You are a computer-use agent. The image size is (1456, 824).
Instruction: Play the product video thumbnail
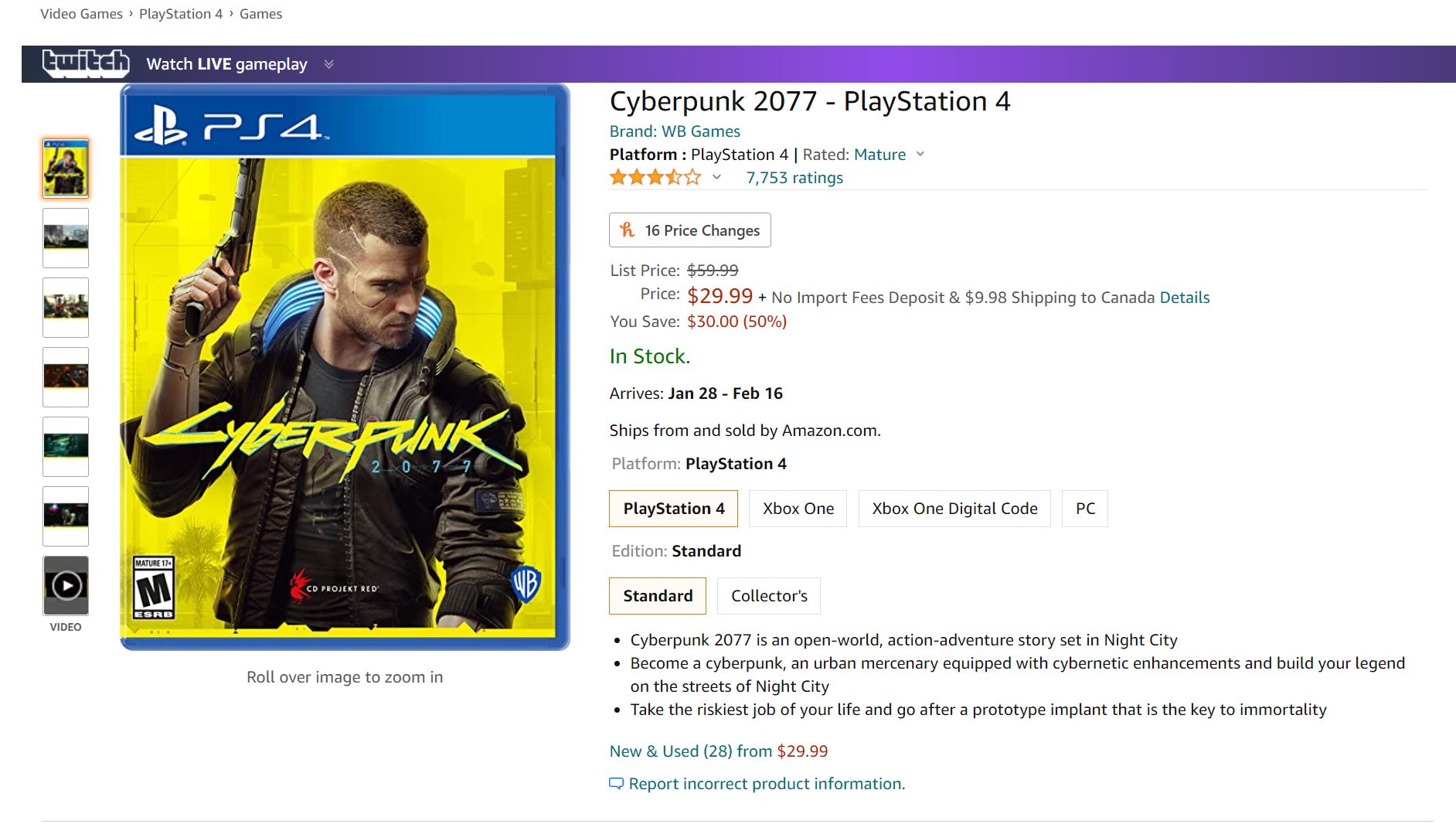(66, 585)
